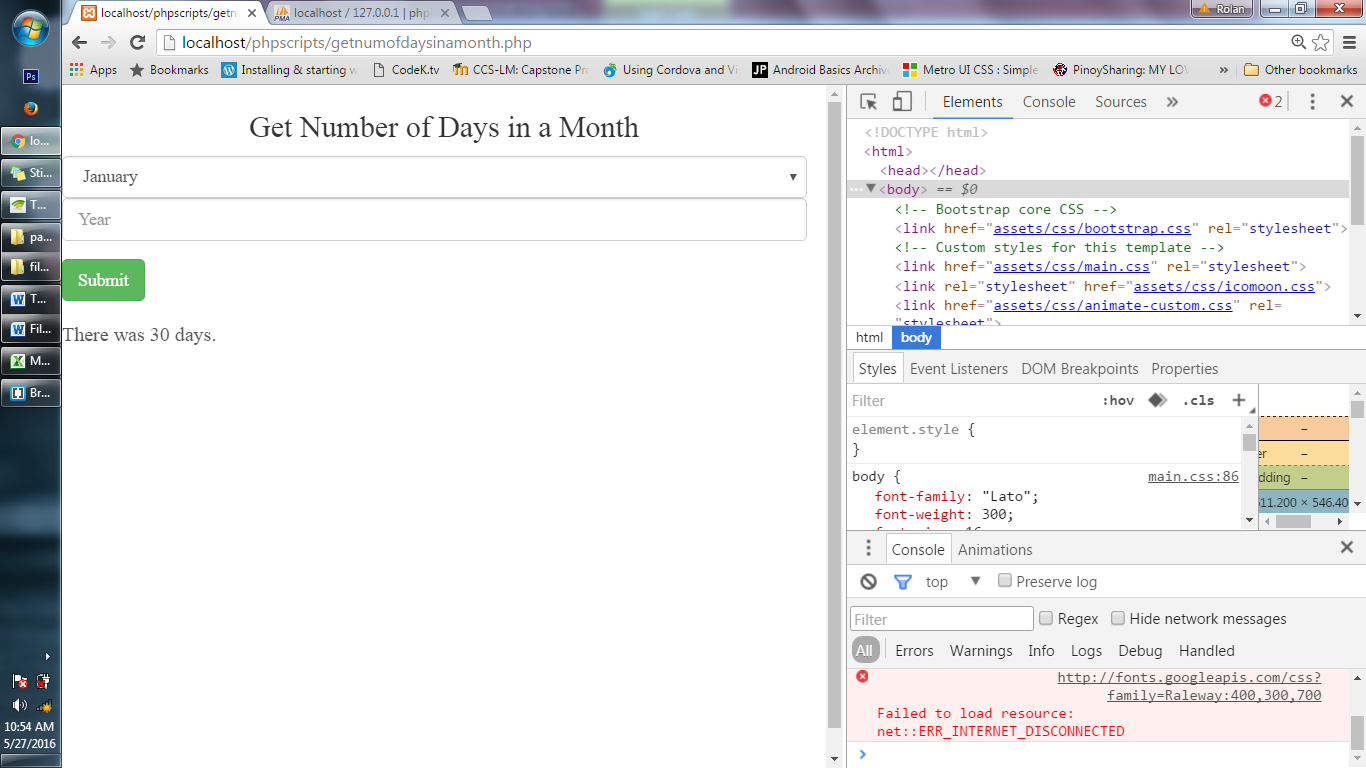Open the Animations drawer tab
The width and height of the screenshot is (1366, 768).
pyautogui.click(x=995, y=549)
